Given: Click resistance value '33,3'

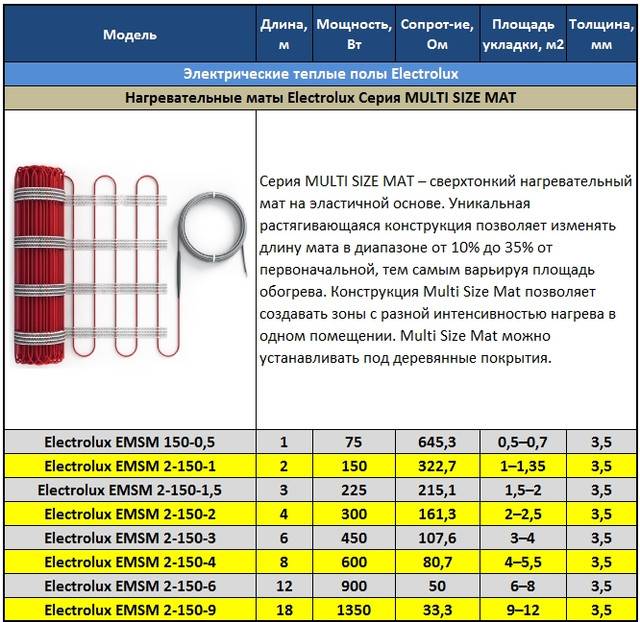Looking at the screenshot, I should pos(437,611).
